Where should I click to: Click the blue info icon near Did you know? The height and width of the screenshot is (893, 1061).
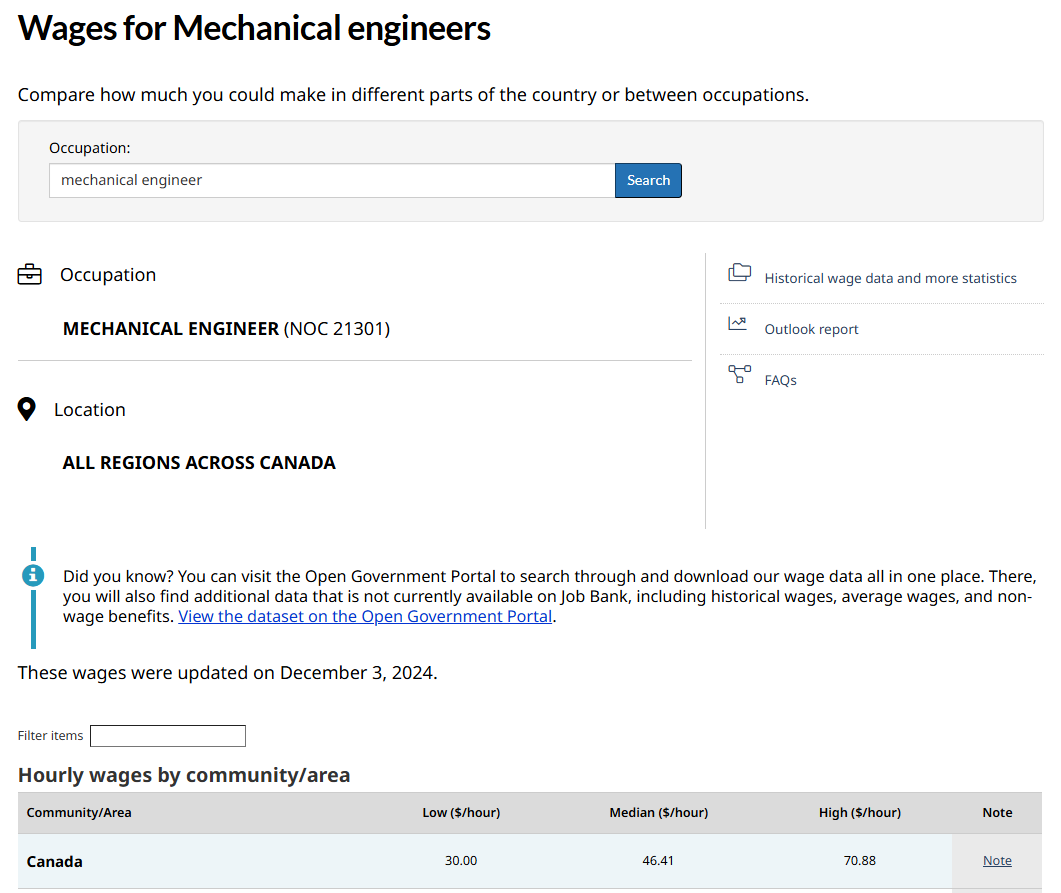[33, 575]
